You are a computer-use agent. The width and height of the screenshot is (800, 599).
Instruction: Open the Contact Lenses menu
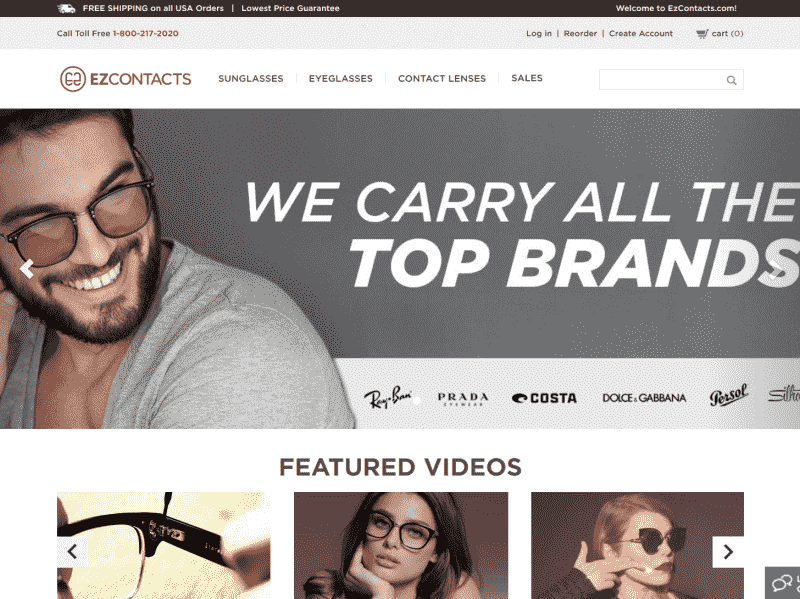click(x=442, y=79)
